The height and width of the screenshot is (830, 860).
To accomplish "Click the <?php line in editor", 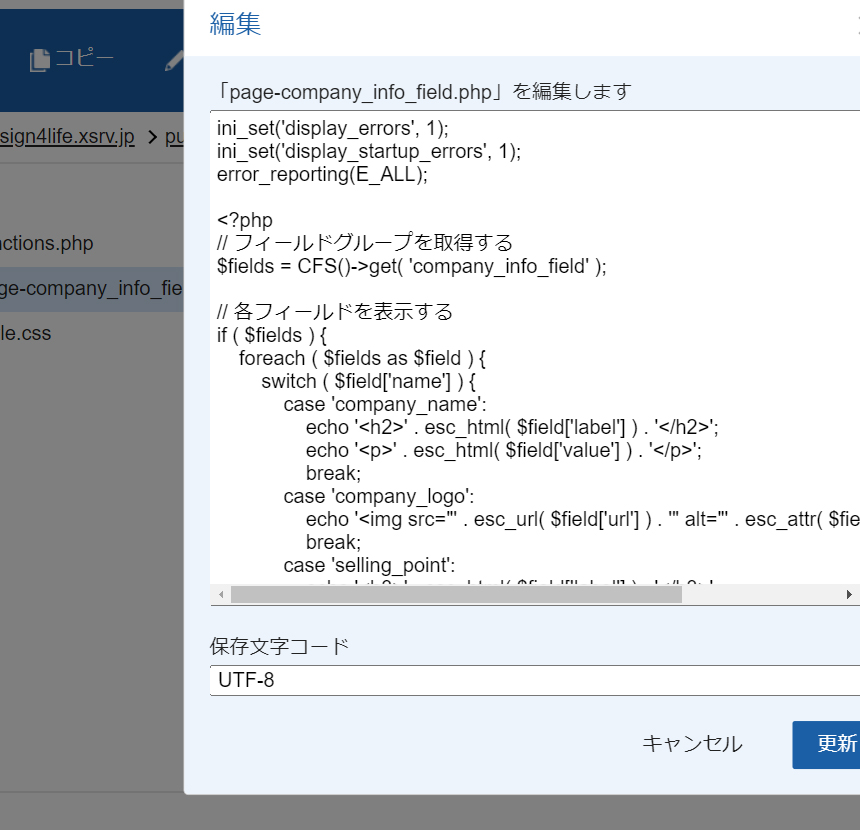I will pos(245,221).
